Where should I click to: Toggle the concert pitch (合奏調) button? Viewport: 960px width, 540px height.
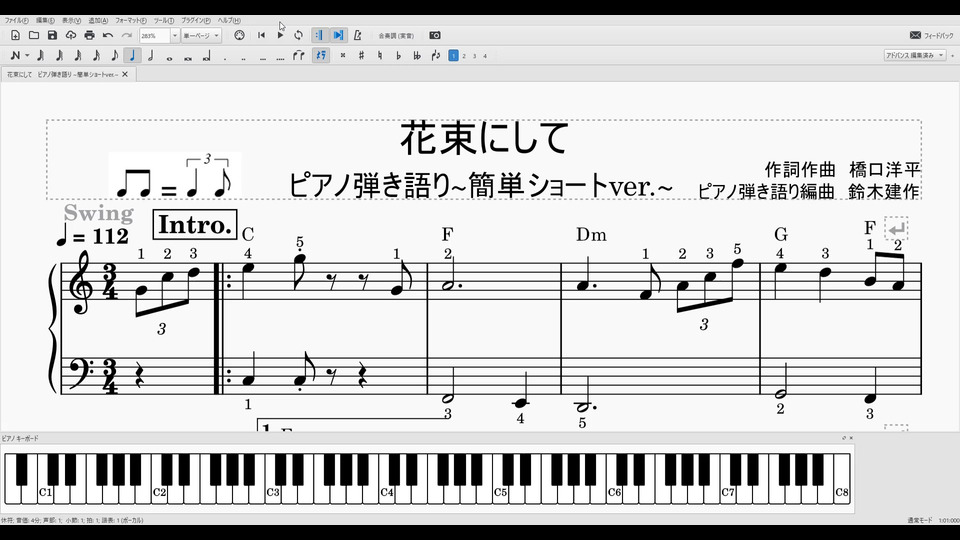point(396,36)
